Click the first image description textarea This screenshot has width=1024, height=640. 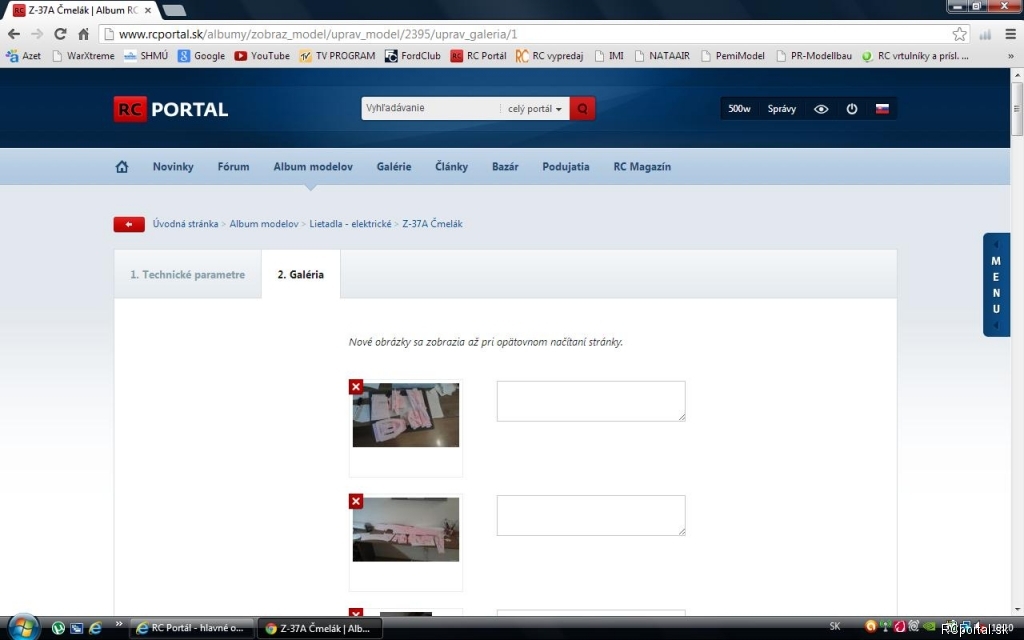591,401
